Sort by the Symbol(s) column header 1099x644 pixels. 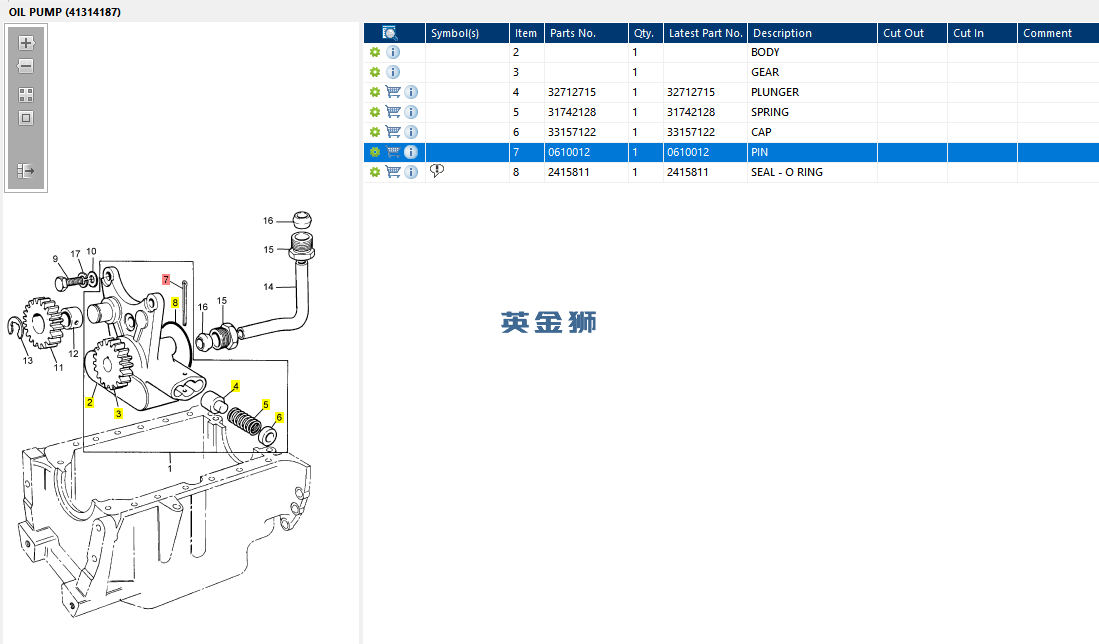pyautogui.click(x=467, y=33)
